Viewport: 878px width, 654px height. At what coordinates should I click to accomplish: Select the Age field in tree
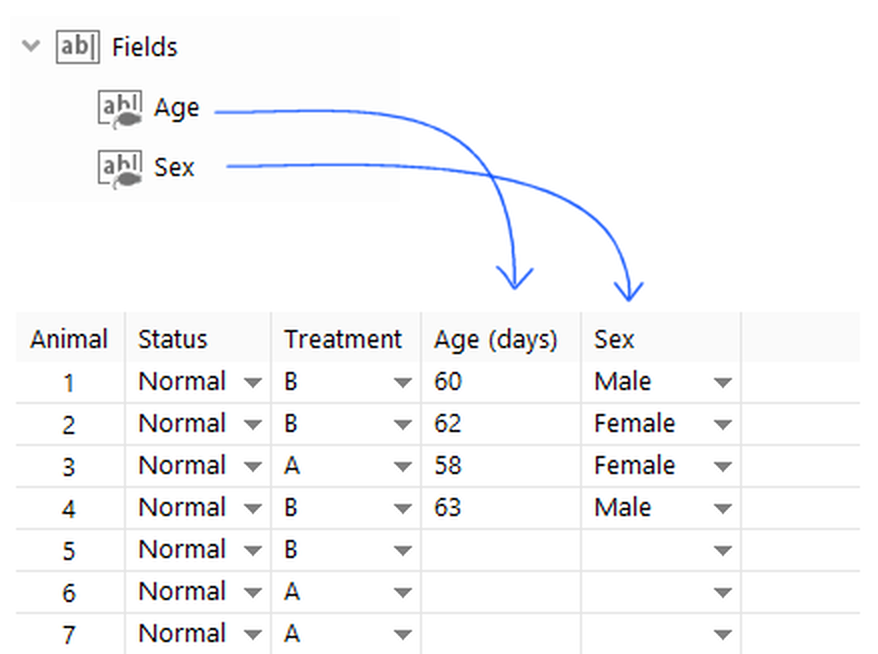pyautogui.click(x=176, y=108)
